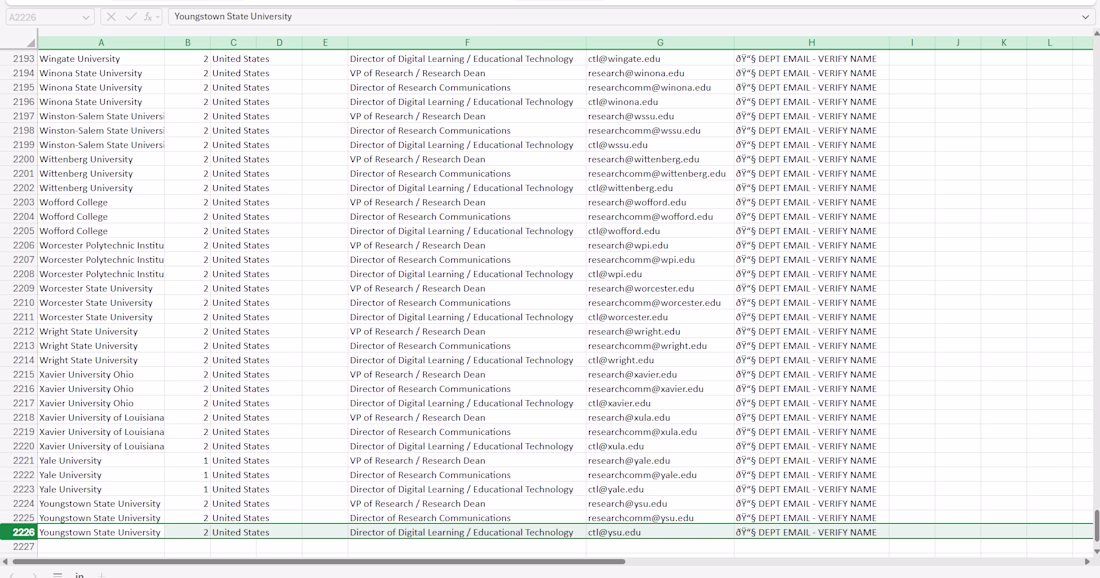Click the ctl@wofford.edu cell
The width and height of the screenshot is (1100, 578).
pyautogui.click(x=660, y=231)
